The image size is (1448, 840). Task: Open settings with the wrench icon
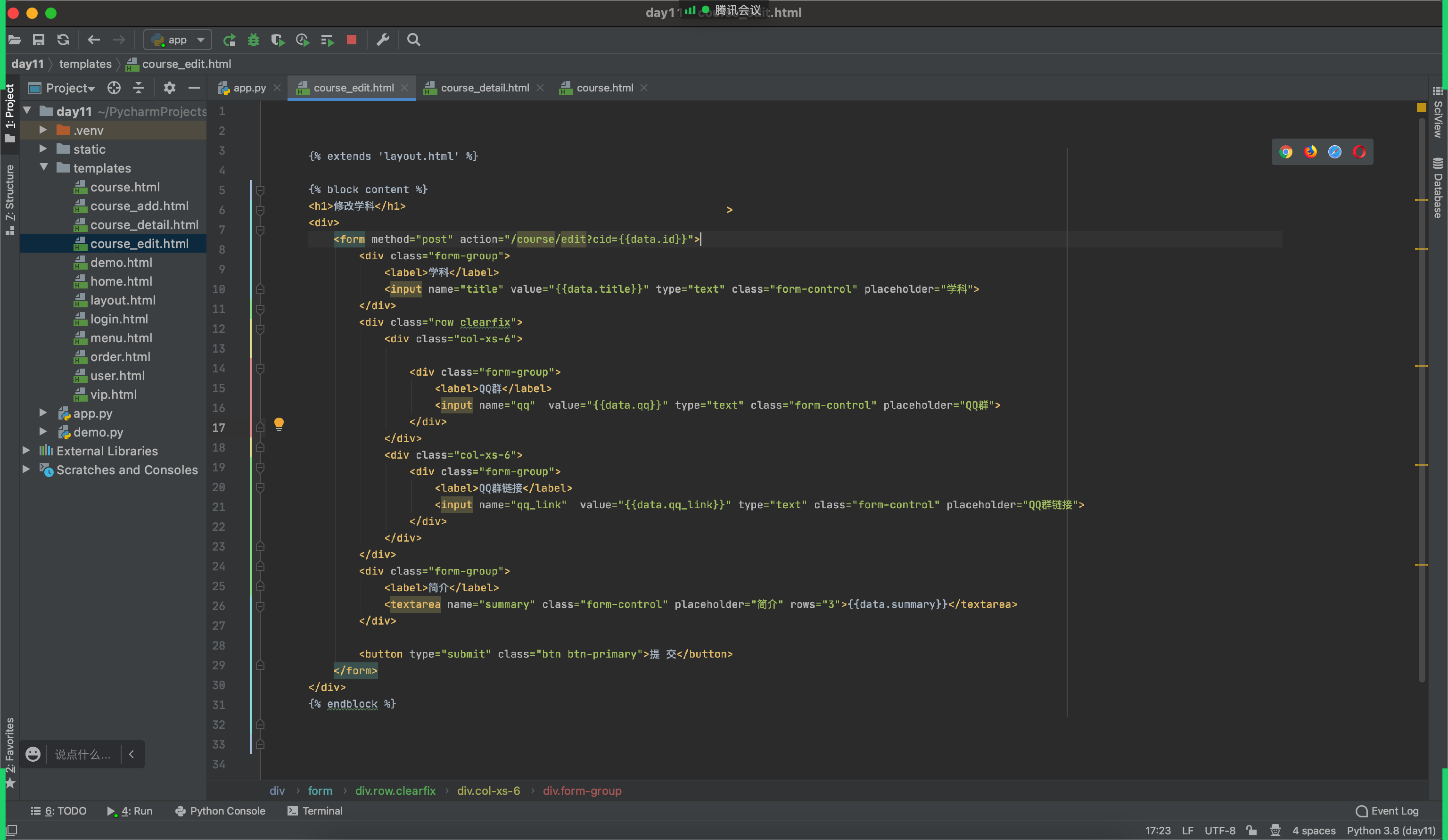pos(383,40)
